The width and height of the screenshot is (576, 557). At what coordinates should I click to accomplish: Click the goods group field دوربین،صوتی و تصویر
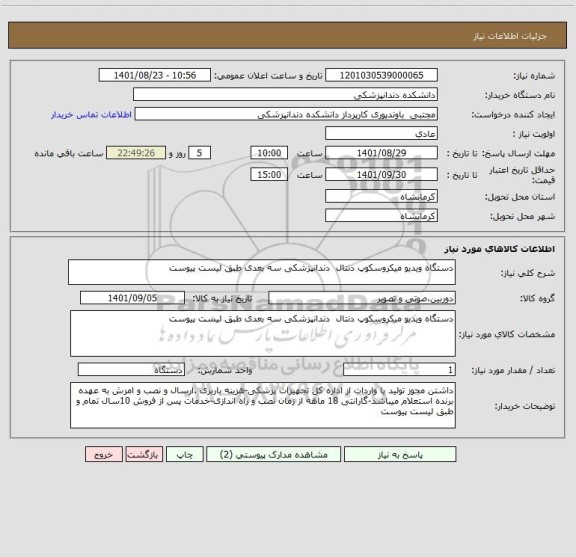(362, 298)
